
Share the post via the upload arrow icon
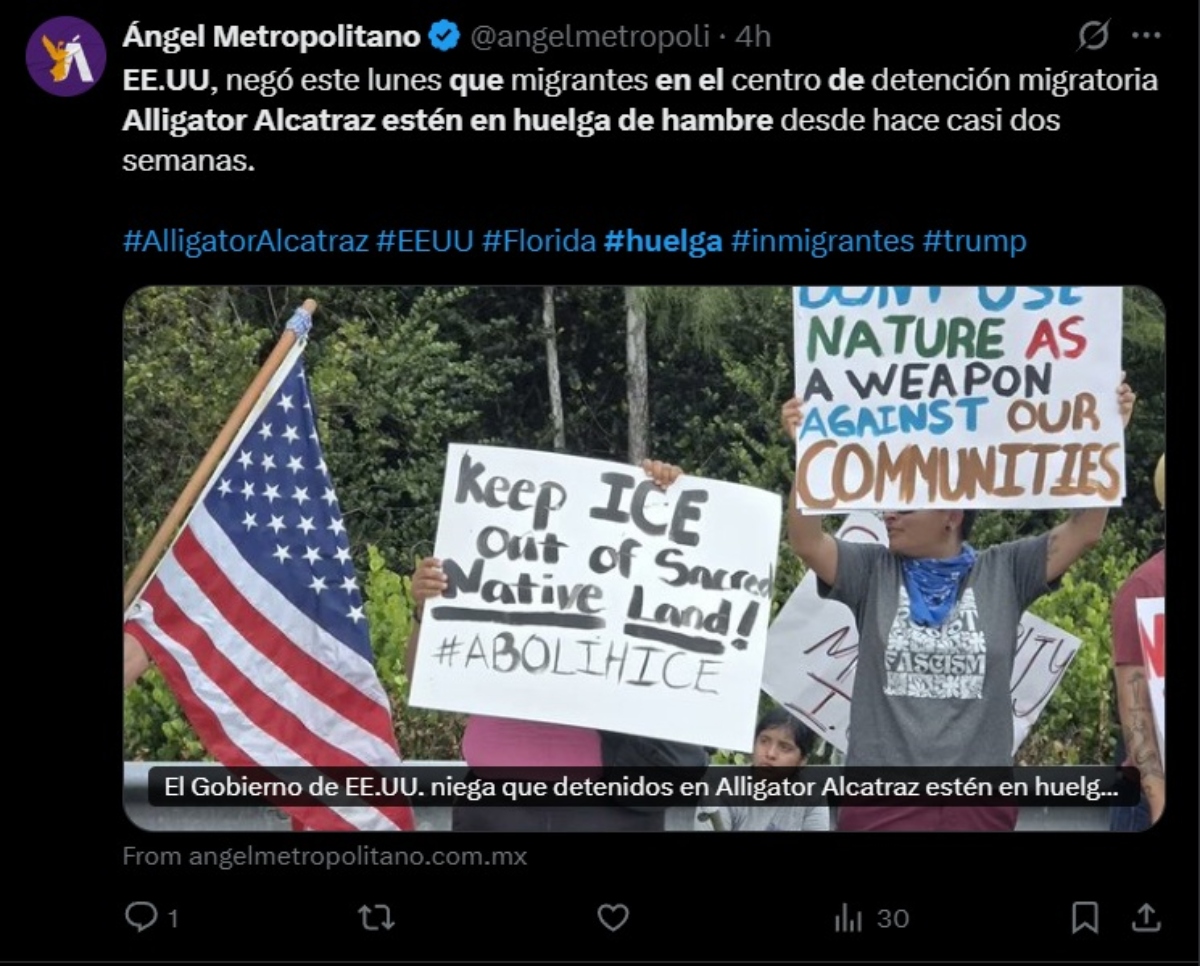[x=1146, y=917]
